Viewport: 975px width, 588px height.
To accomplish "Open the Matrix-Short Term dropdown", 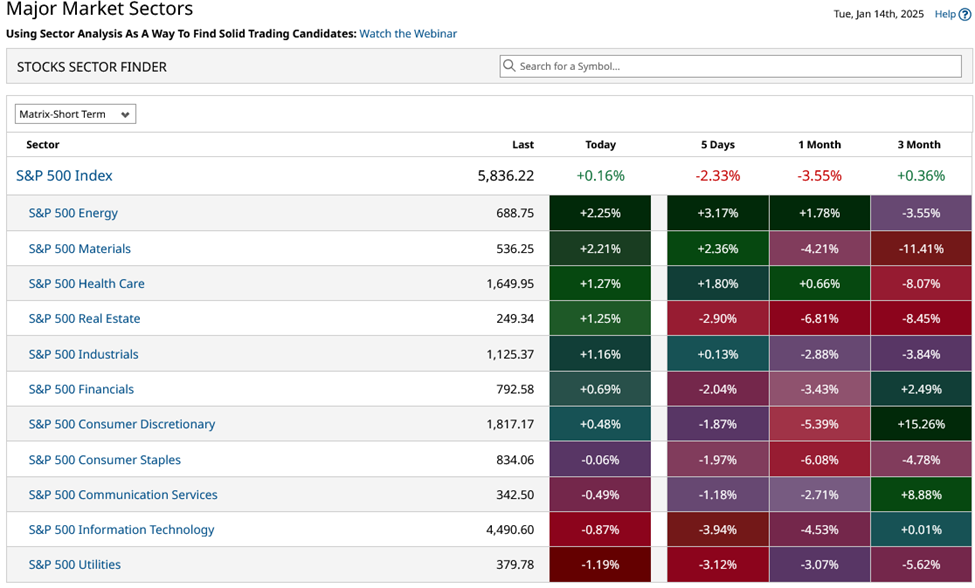I will click(x=74, y=113).
